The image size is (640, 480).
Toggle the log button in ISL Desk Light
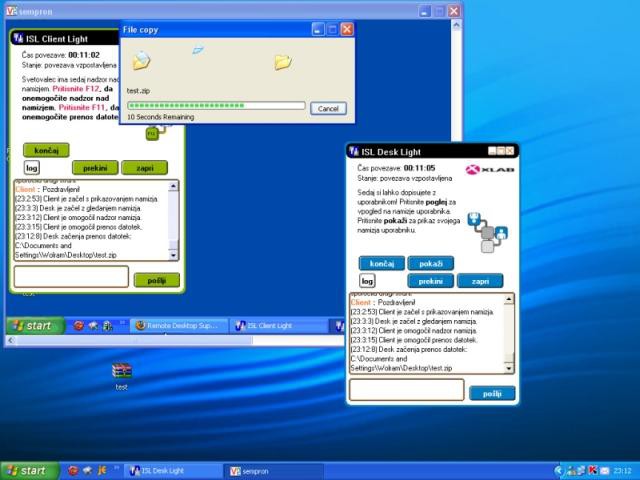368,281
